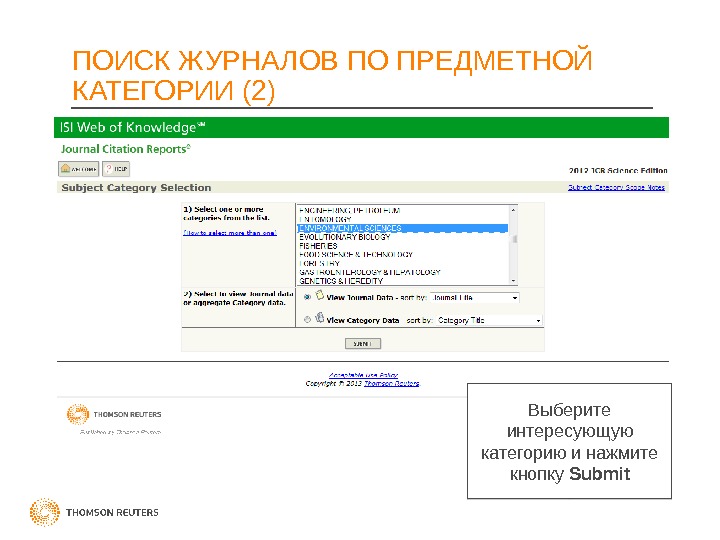Open 'How to select more than one' link
Viewport: 720px width, 540px height.
(230, 233)
